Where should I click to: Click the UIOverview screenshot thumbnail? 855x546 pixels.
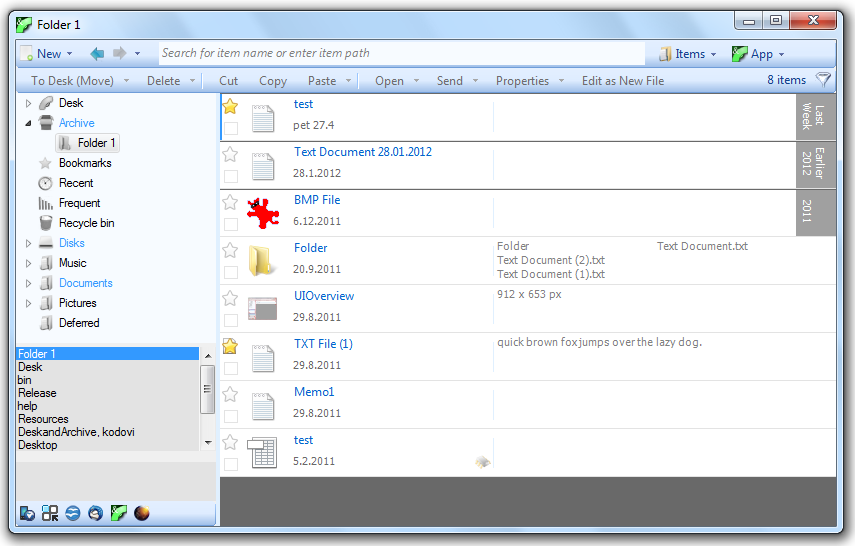coord(263,309)
